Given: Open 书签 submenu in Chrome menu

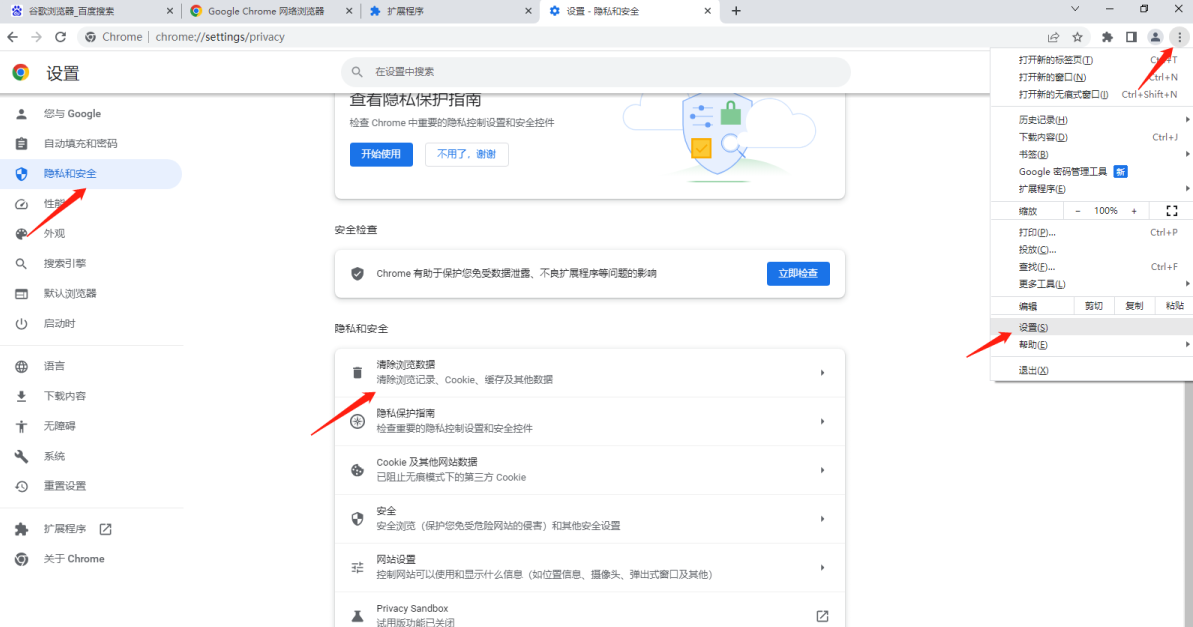Looking at the screenshot, I should [x=1092, y=154].
